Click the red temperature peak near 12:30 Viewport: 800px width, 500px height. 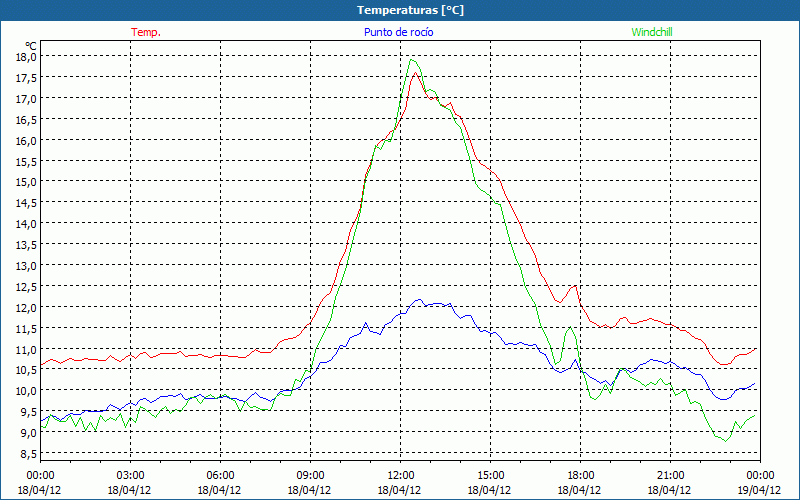(415, 72)
